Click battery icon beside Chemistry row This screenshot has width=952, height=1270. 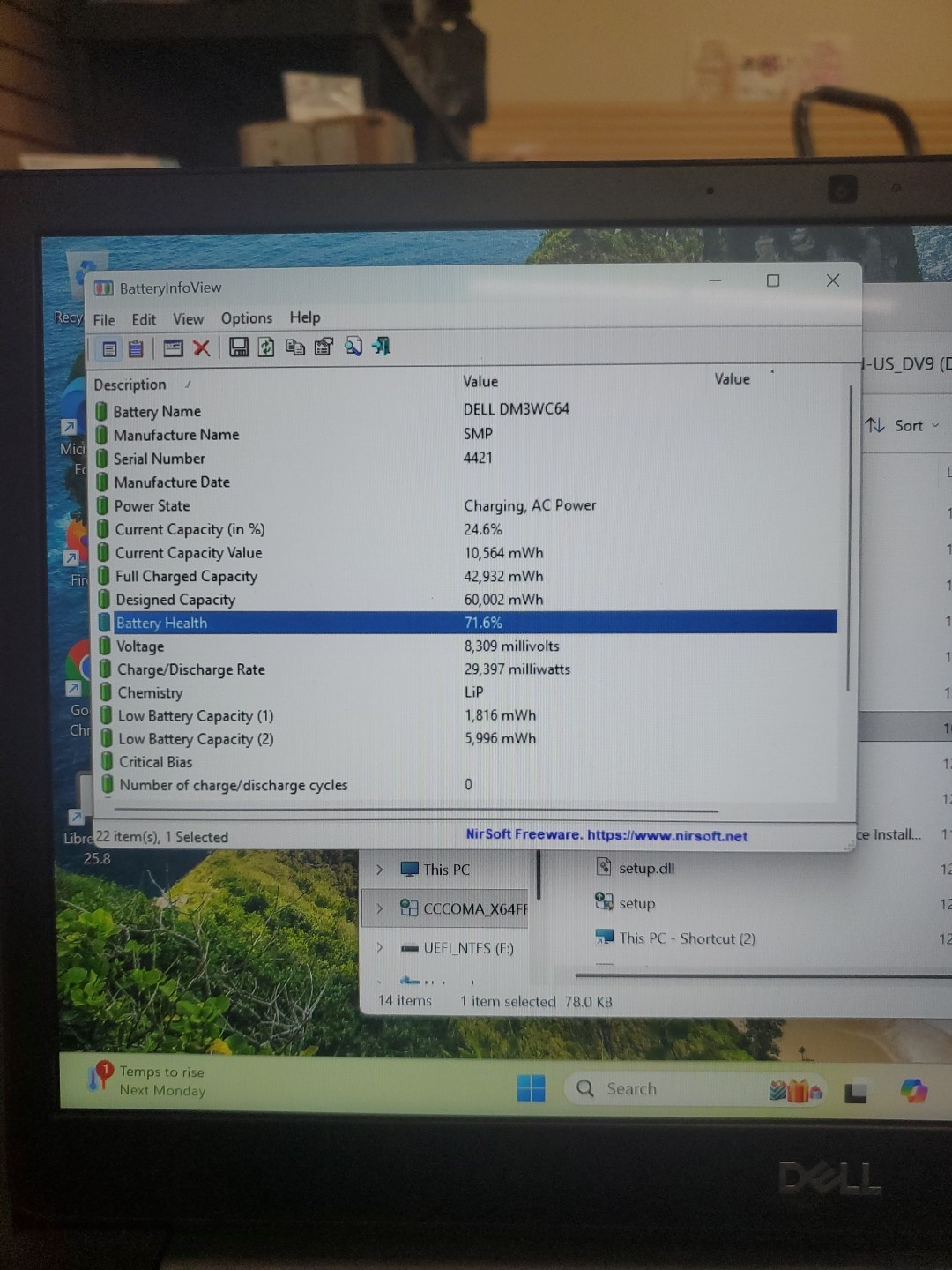coord(106,692)
